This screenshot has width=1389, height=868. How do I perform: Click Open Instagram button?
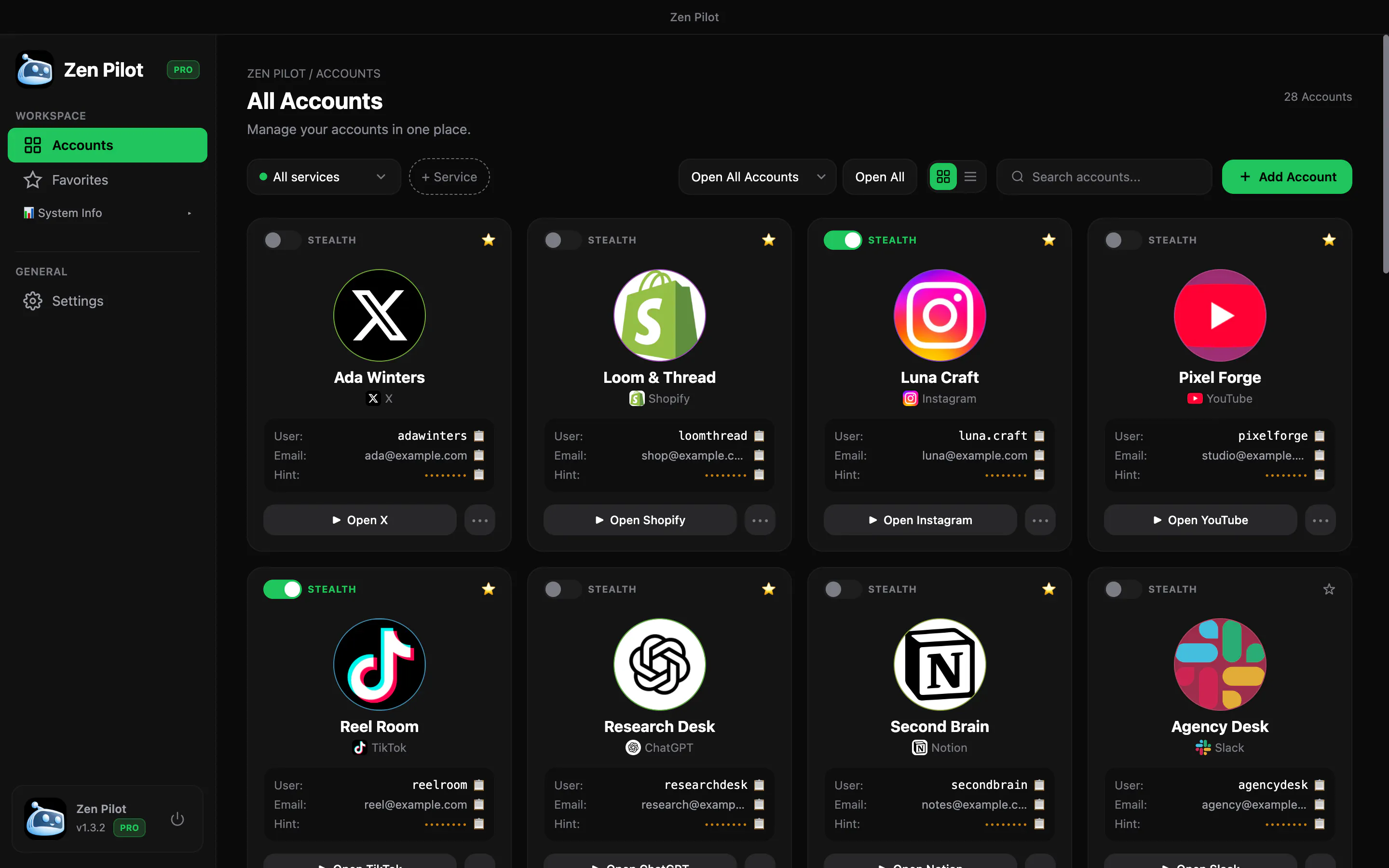(920, 520)
